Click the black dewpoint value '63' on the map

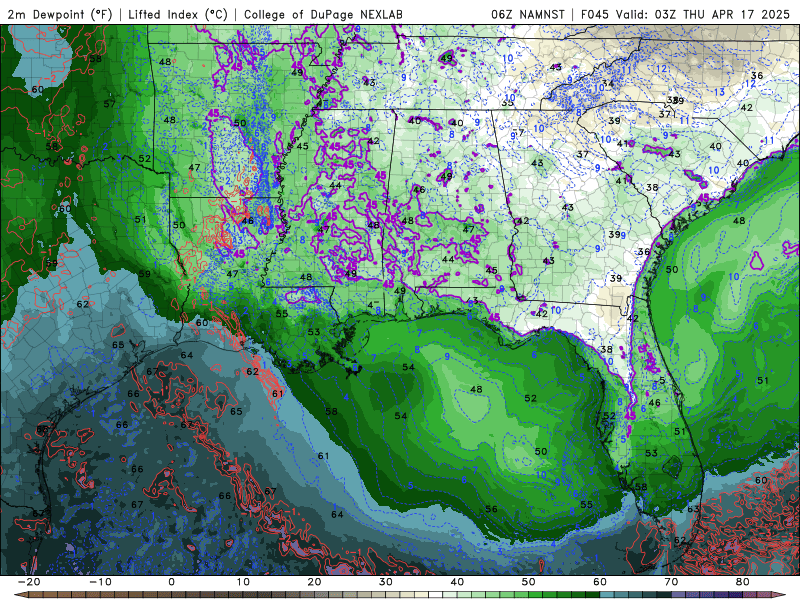(x=693, y=509)
